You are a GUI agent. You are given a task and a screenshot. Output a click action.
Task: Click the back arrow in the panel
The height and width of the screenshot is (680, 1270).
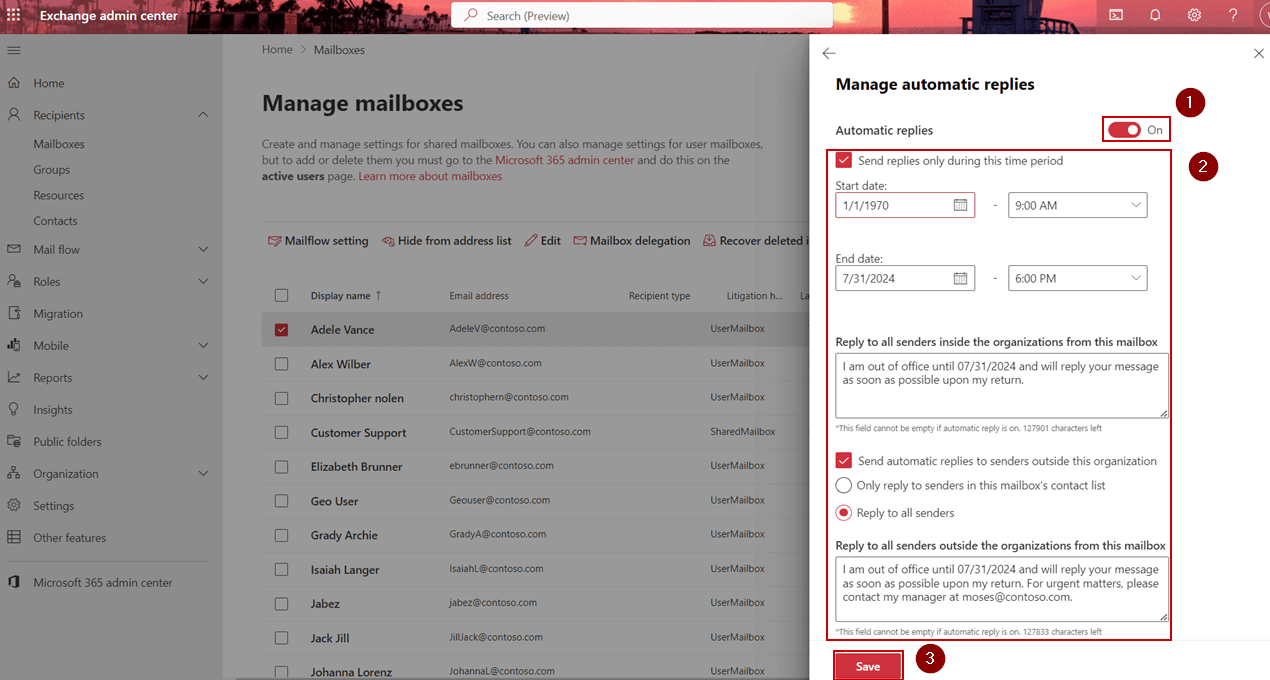pos(828,53)
